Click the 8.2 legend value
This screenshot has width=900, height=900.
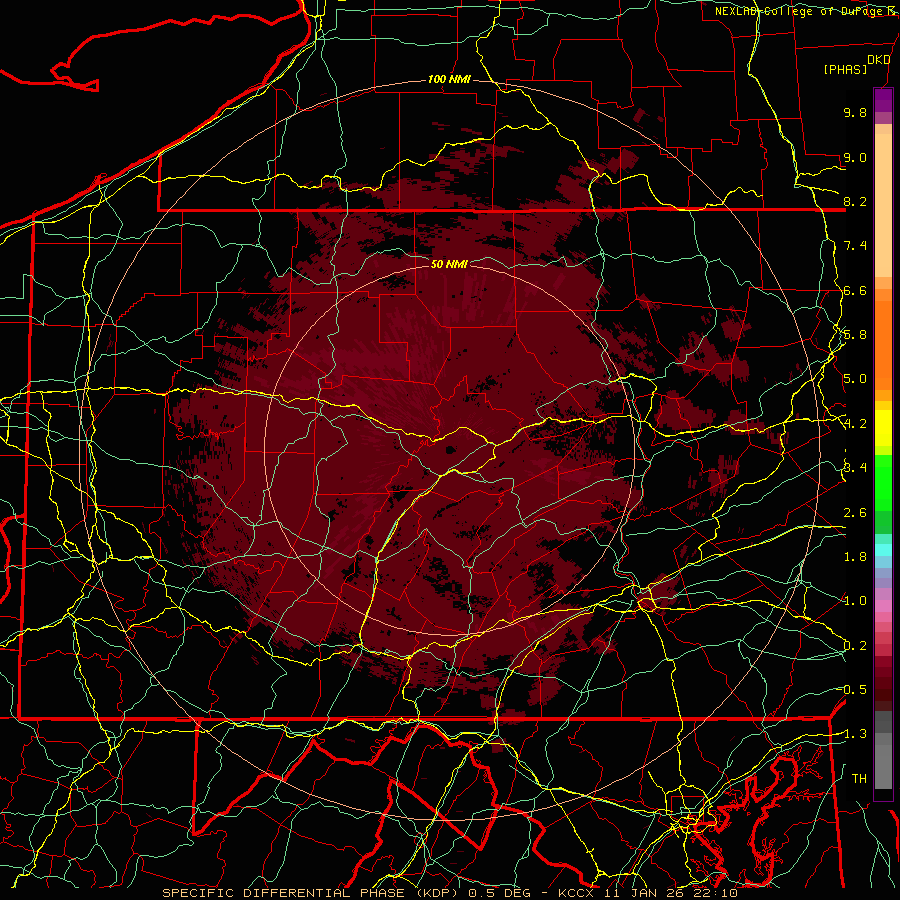855,201
